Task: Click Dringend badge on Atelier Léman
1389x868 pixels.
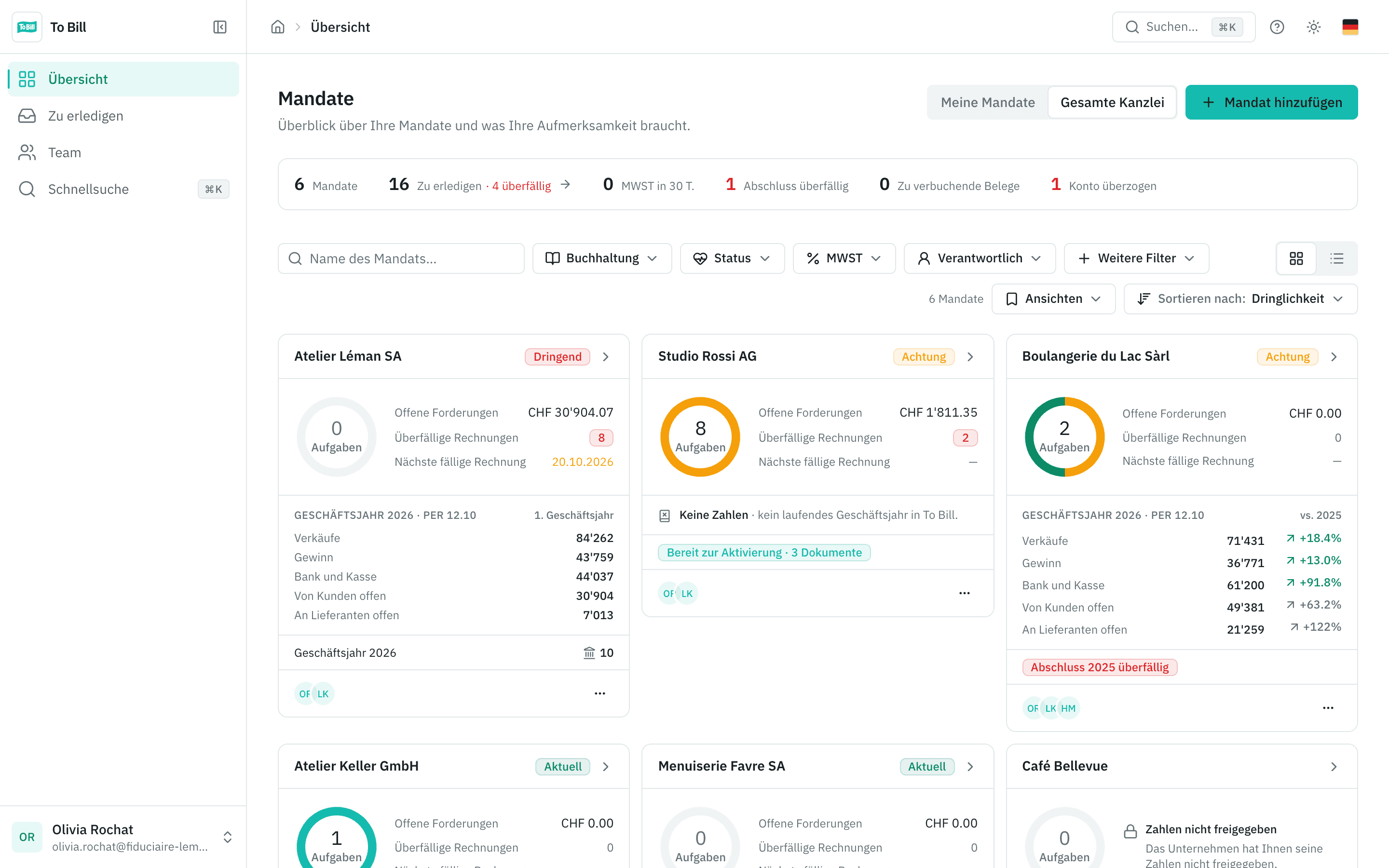Action: click(x=557, y=356)
